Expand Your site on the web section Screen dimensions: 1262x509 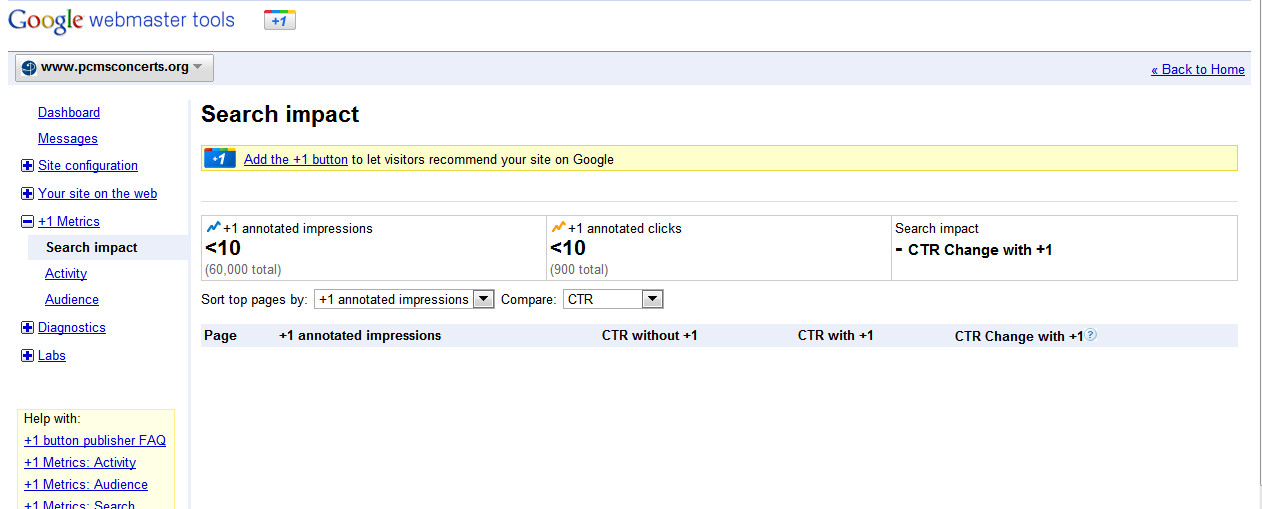[x=27, y=194]
